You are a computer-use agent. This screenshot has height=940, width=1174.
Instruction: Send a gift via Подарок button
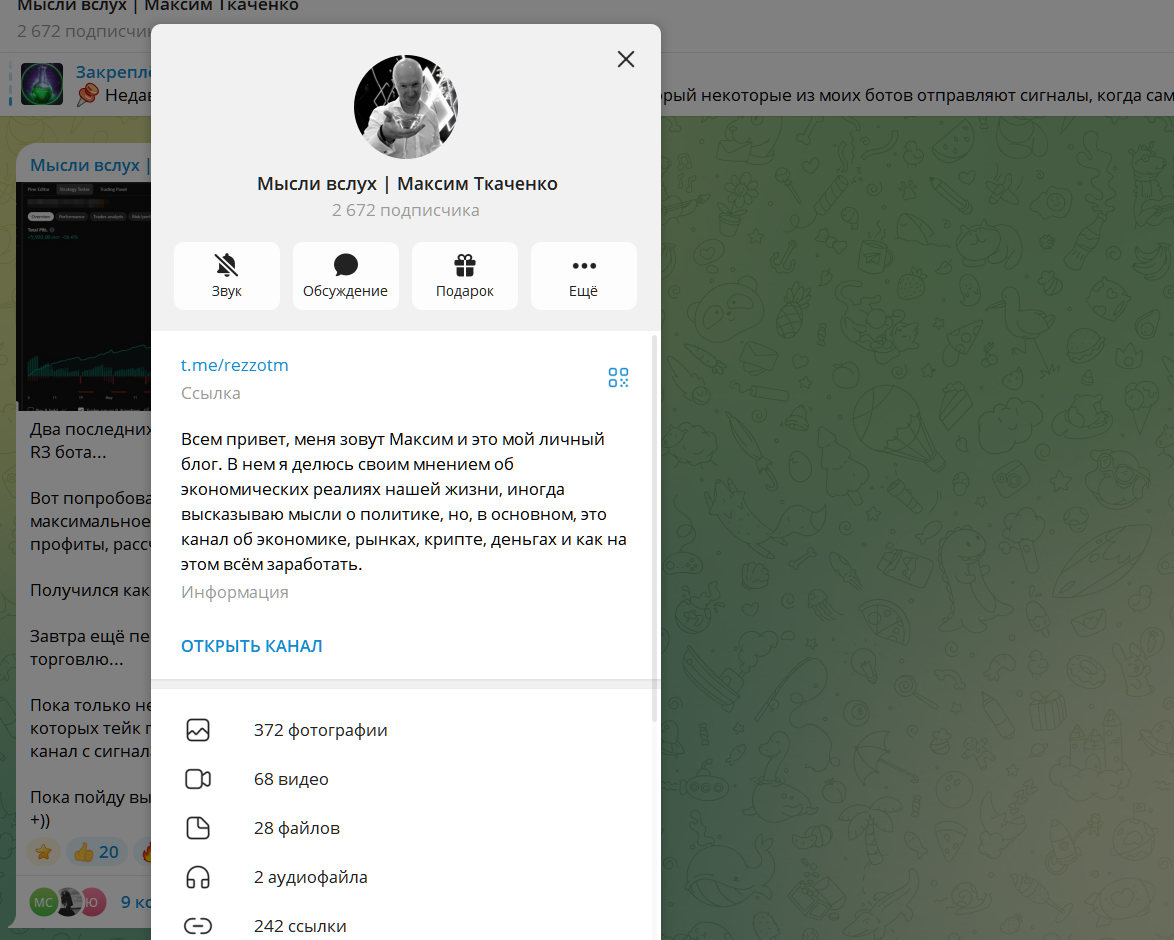tap(465, 276)
